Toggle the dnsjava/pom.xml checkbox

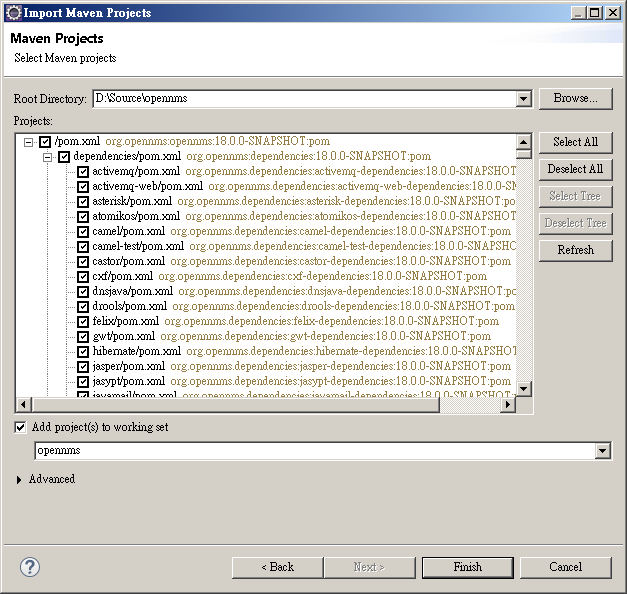83,292
